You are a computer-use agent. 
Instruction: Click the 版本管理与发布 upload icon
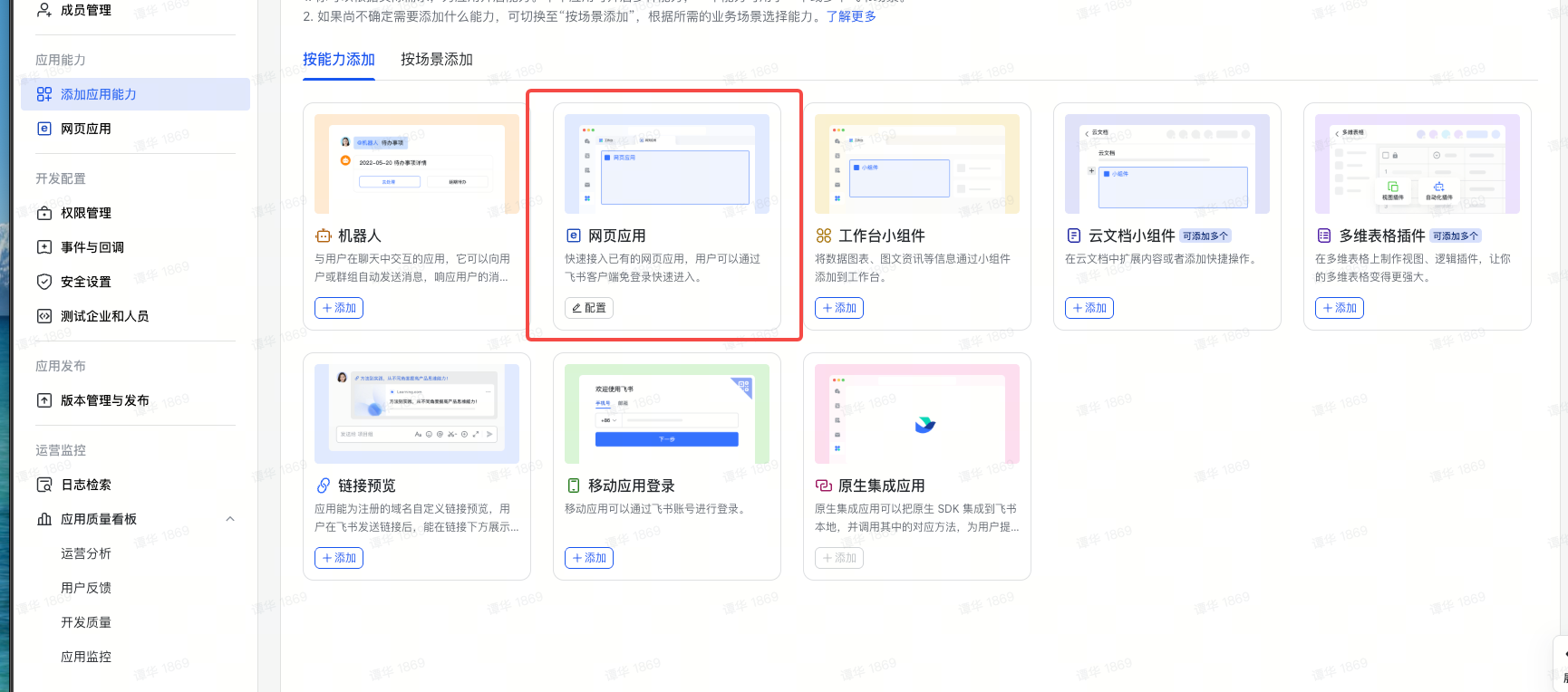point(44,400)
